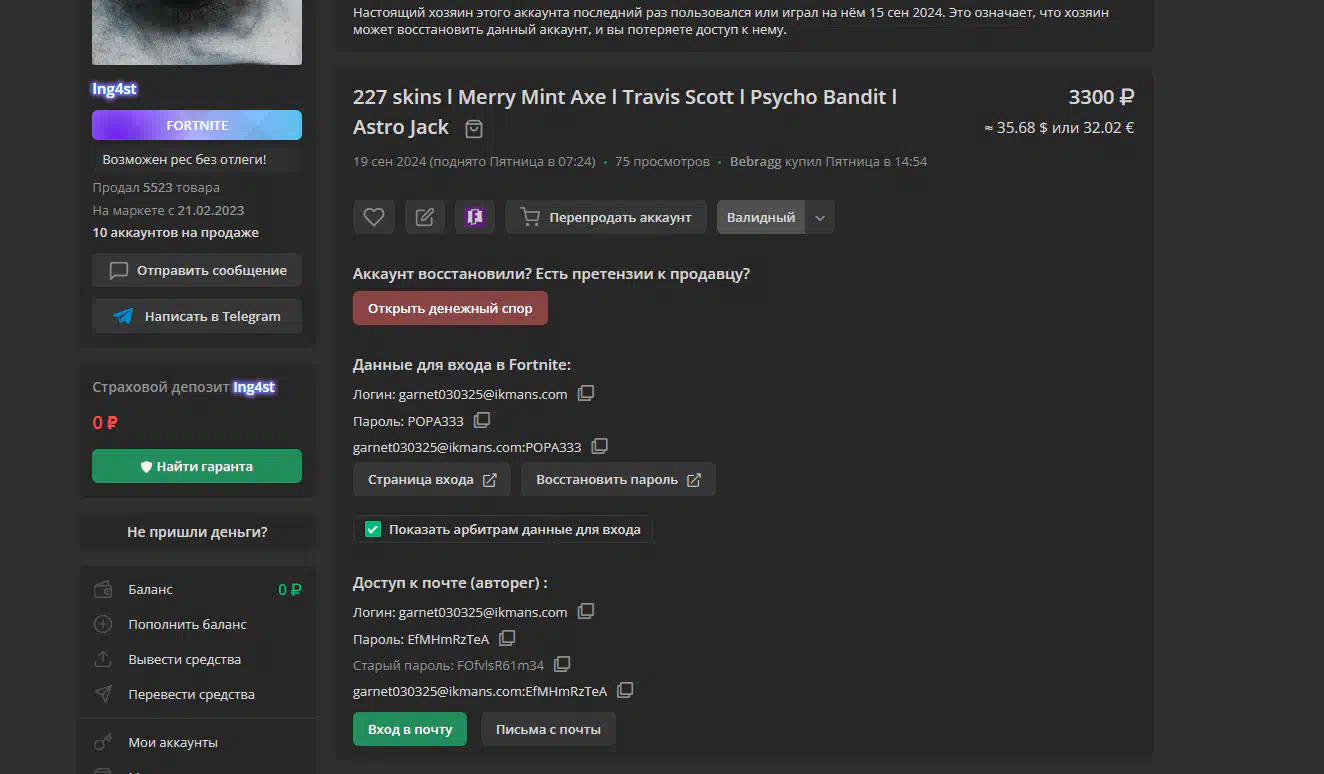Open Пополнить баланс menu item

click(x=197, y=624)
